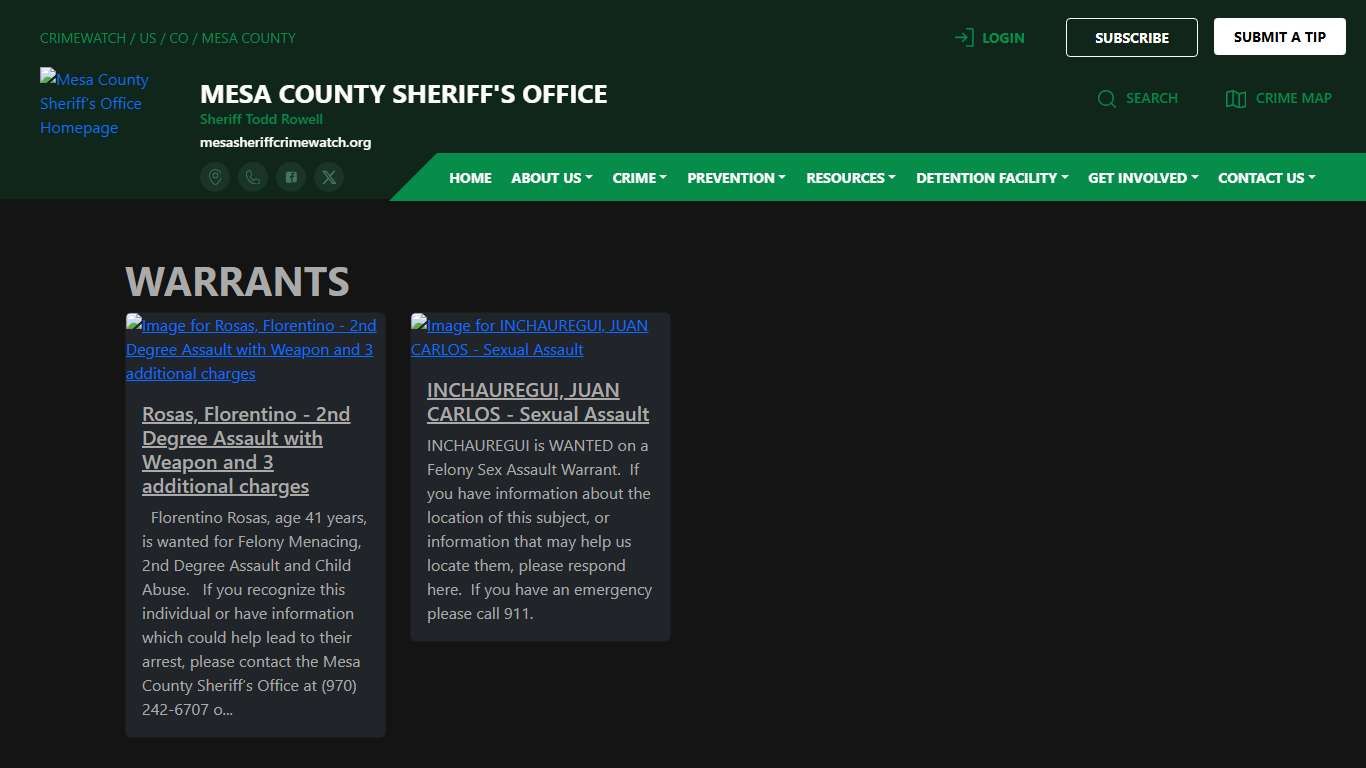Open the Florentino Rosas warrant details link

(x=246, y=450)
